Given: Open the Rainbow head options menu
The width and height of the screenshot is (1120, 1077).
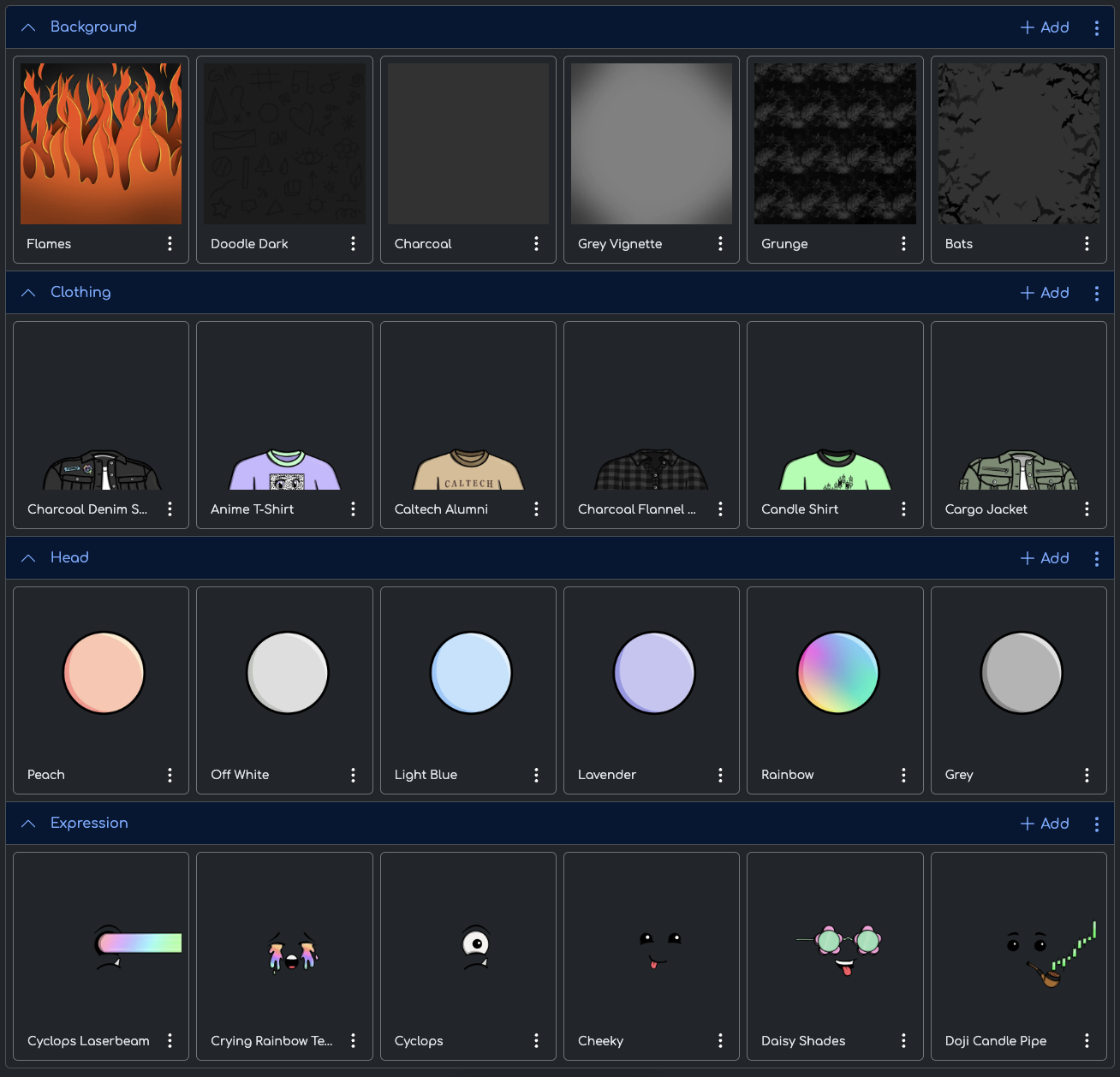Looking at the screenshot, I should tap(903, 775).
